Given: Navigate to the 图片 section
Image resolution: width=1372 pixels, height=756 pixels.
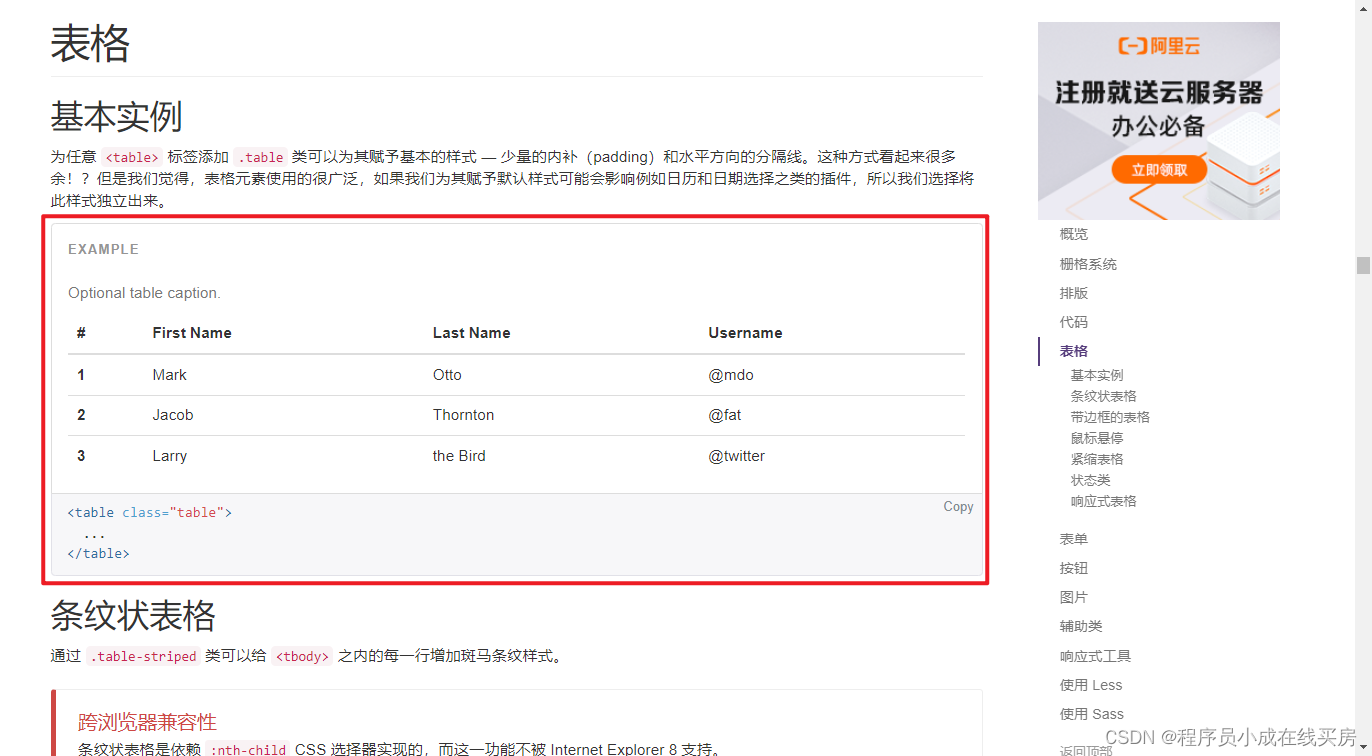Looking at the screenshot, I should (x=1073, y=596).
